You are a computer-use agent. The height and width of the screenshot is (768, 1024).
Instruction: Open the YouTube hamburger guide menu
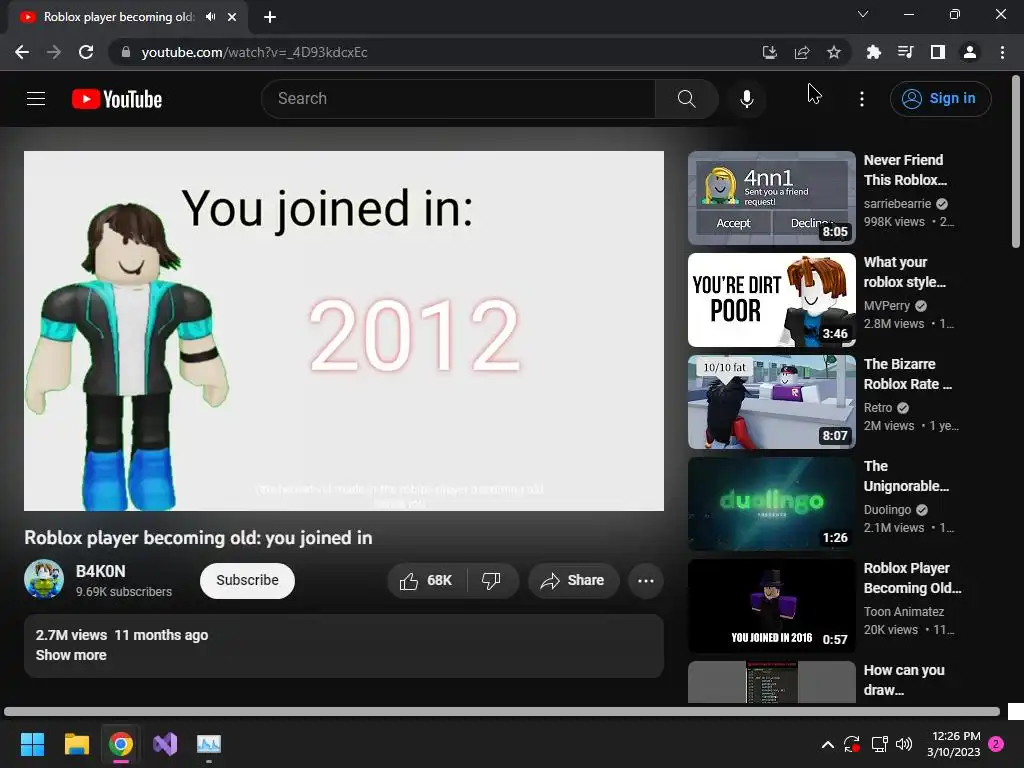click(36, 99)
